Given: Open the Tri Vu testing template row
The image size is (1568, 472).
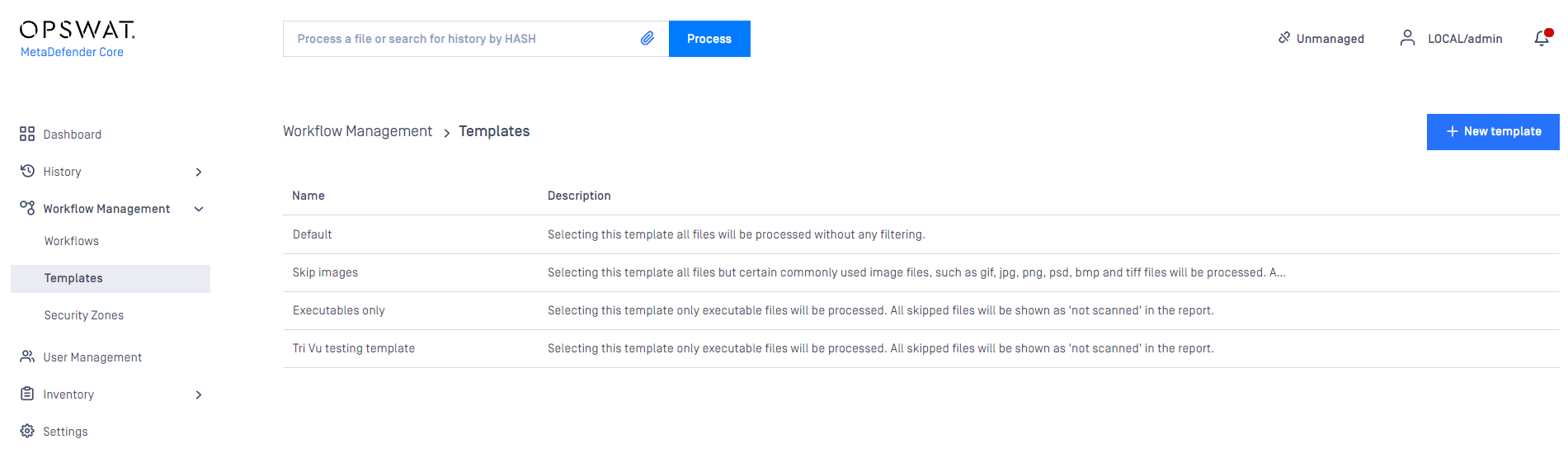Looking at the screenshot, I should point(921,348).
